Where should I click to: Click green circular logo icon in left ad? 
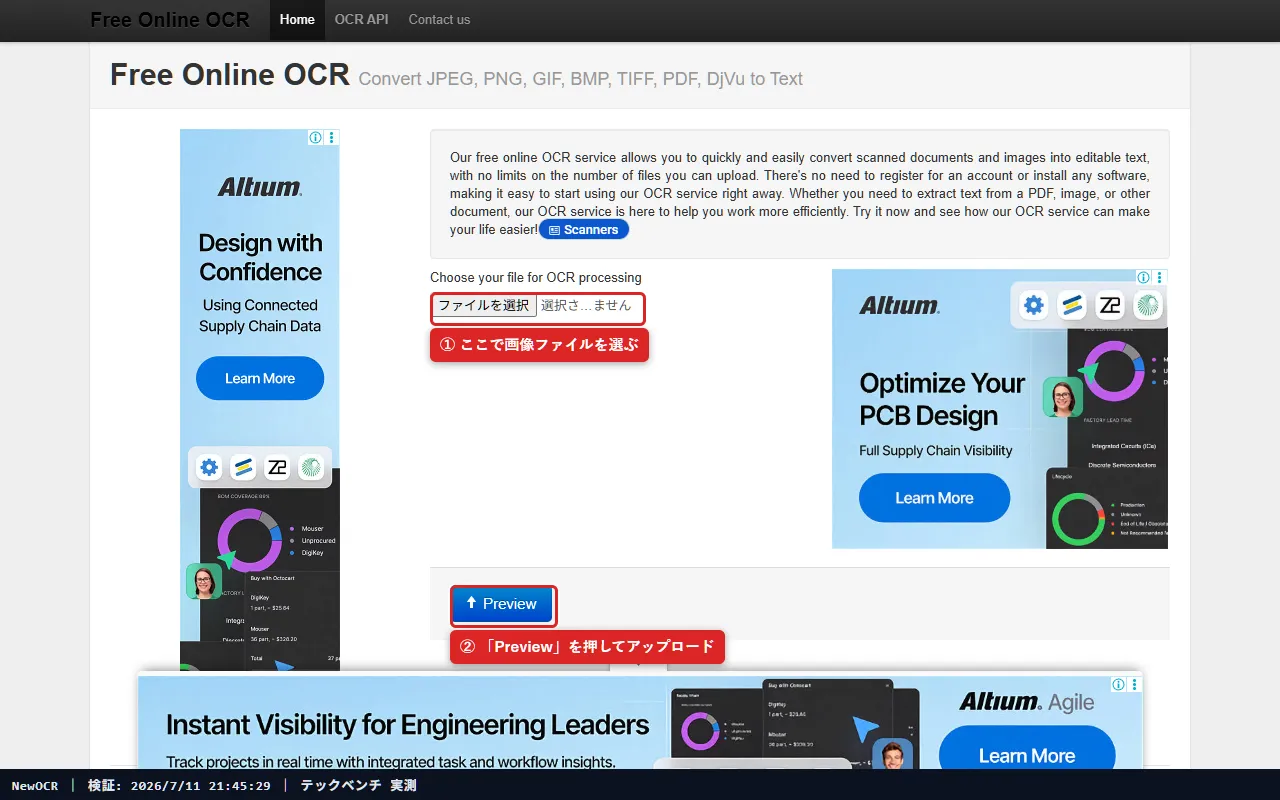click(311, 467)
